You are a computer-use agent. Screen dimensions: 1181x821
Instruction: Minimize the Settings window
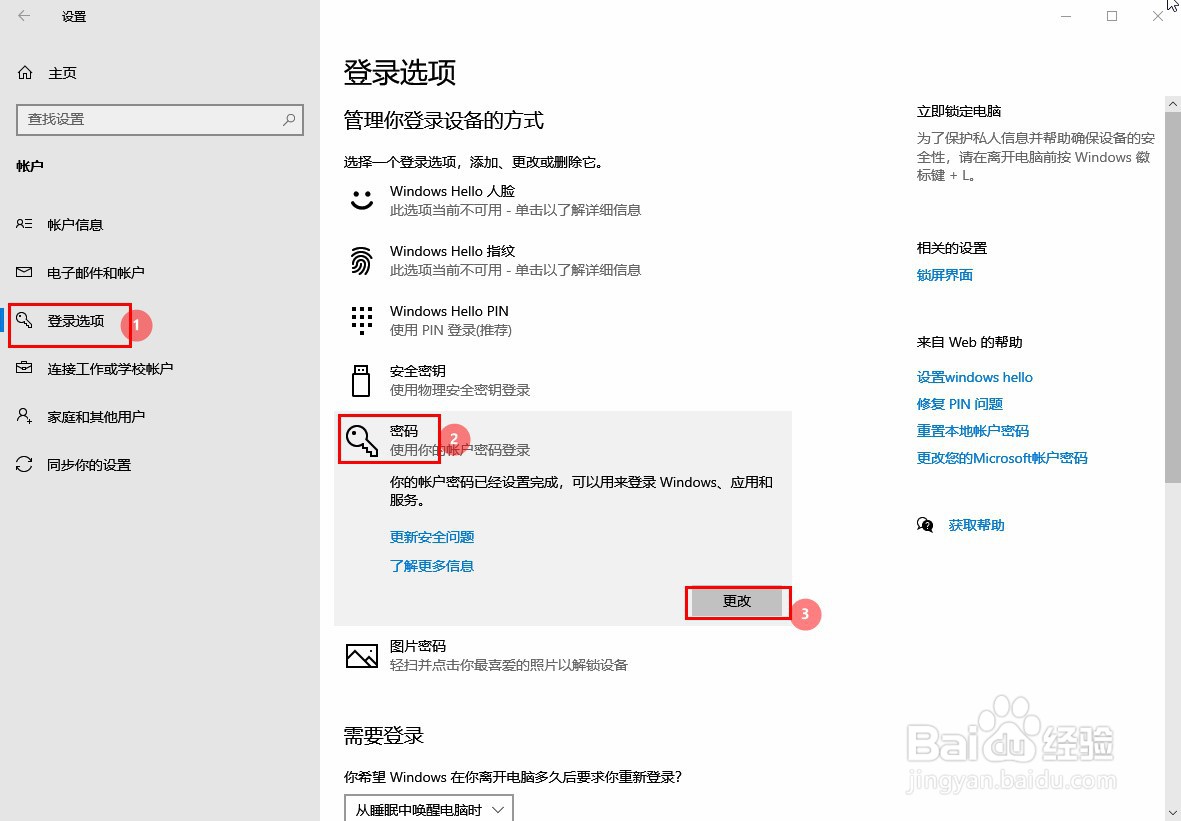pos(1066,16)
